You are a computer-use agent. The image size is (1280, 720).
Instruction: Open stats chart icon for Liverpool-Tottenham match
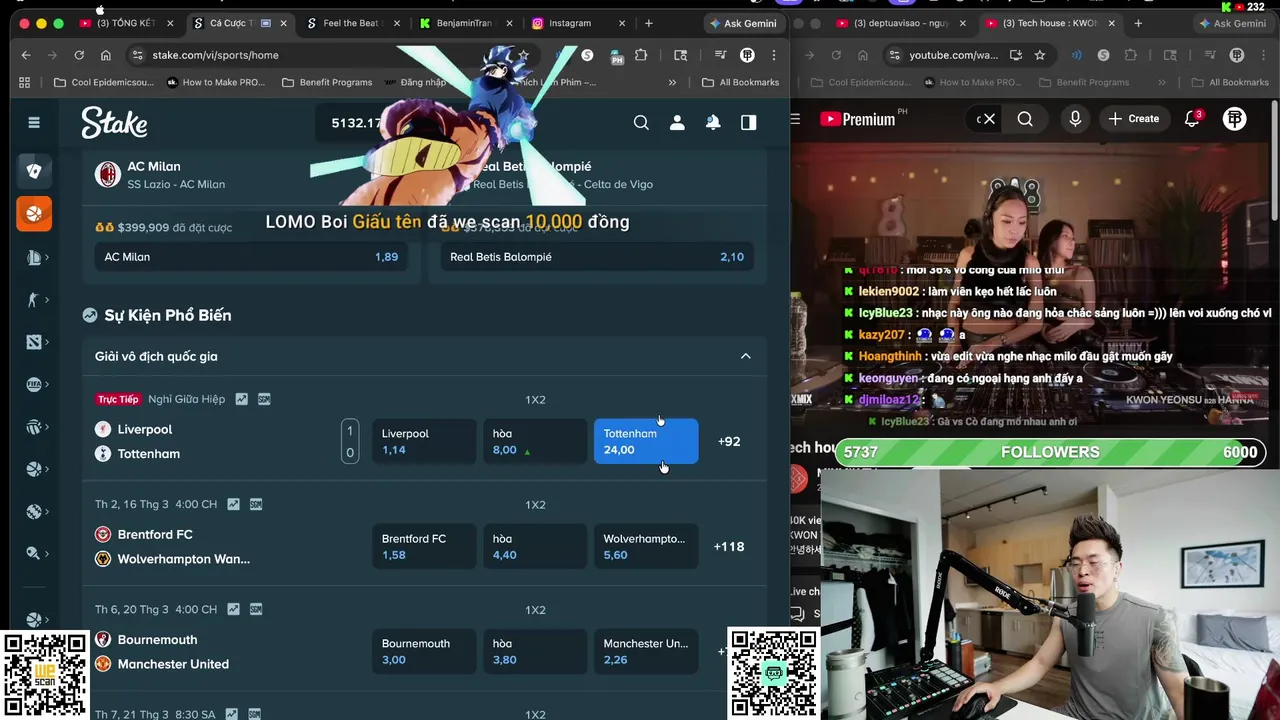click(x=241, y=399)
